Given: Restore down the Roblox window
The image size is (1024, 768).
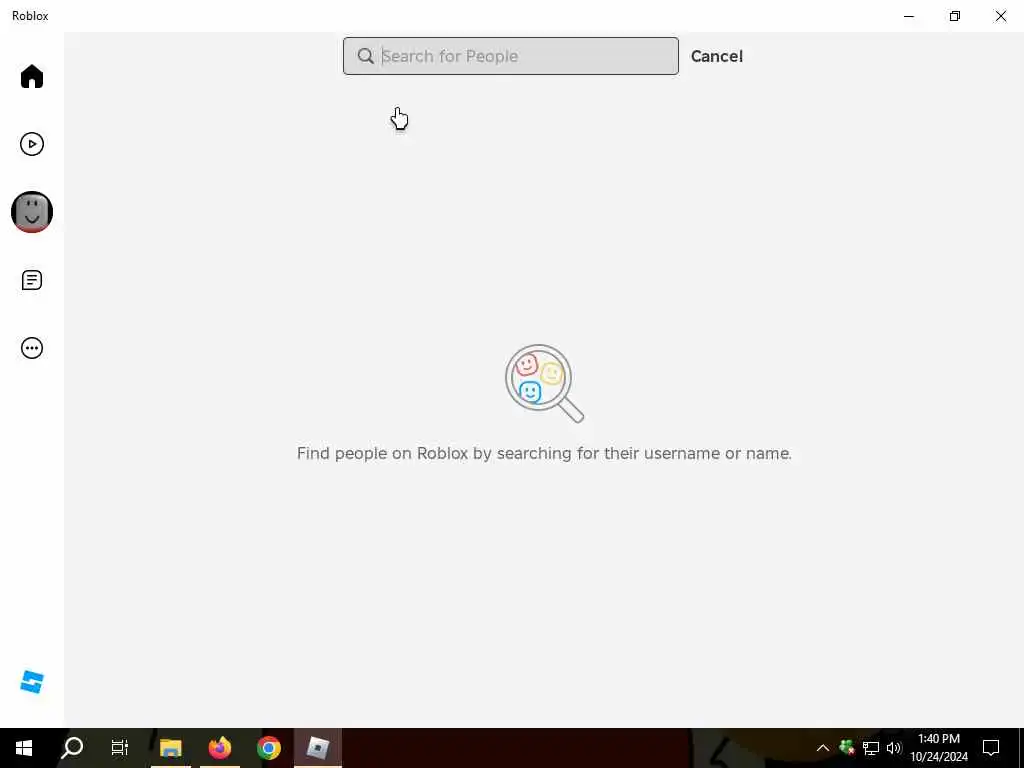Looking at the screenshot, I should point(955,16).
